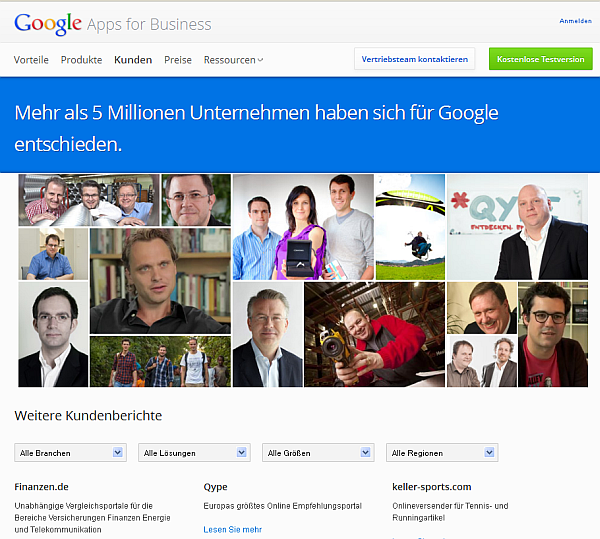Open the Alle Lösungen dropdown
This screenshot has width=600, height=539.
[x=194, y=453]
